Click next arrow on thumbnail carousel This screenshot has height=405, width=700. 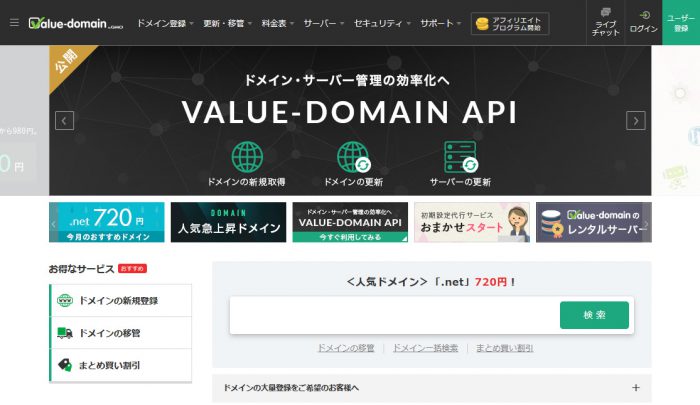tap(646, 224)
